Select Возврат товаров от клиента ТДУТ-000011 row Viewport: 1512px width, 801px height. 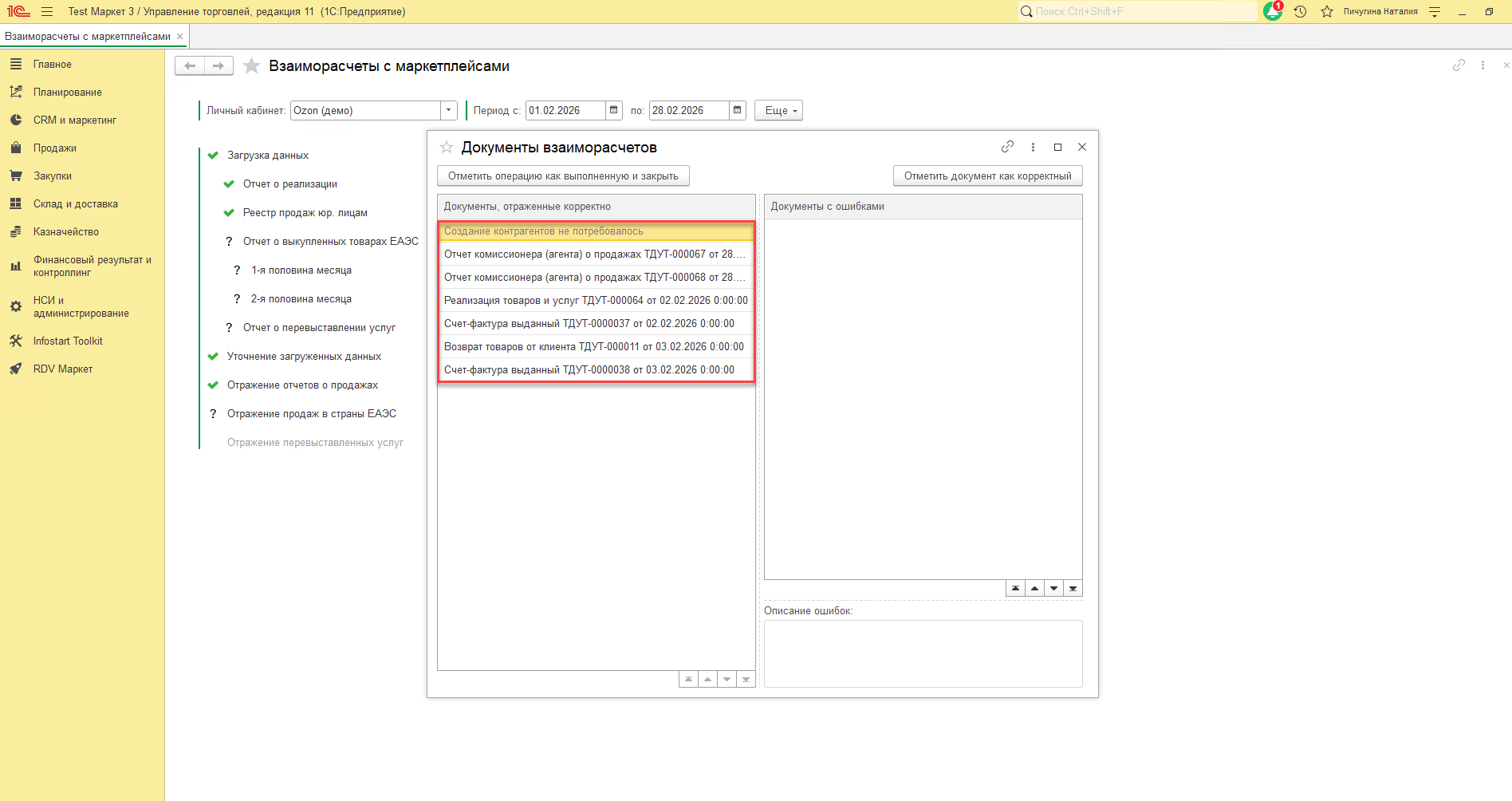point(594,347)
